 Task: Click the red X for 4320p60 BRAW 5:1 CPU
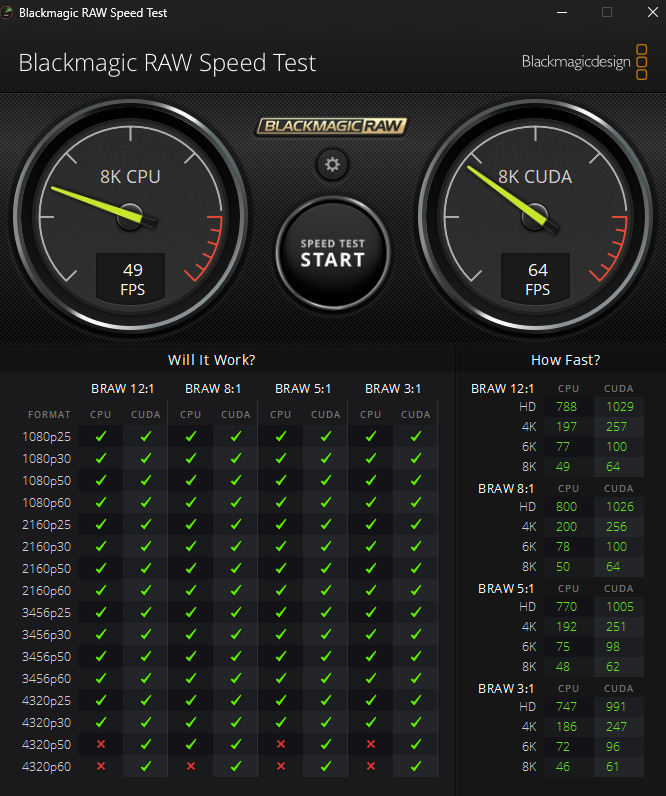click(x=281, y=766)
